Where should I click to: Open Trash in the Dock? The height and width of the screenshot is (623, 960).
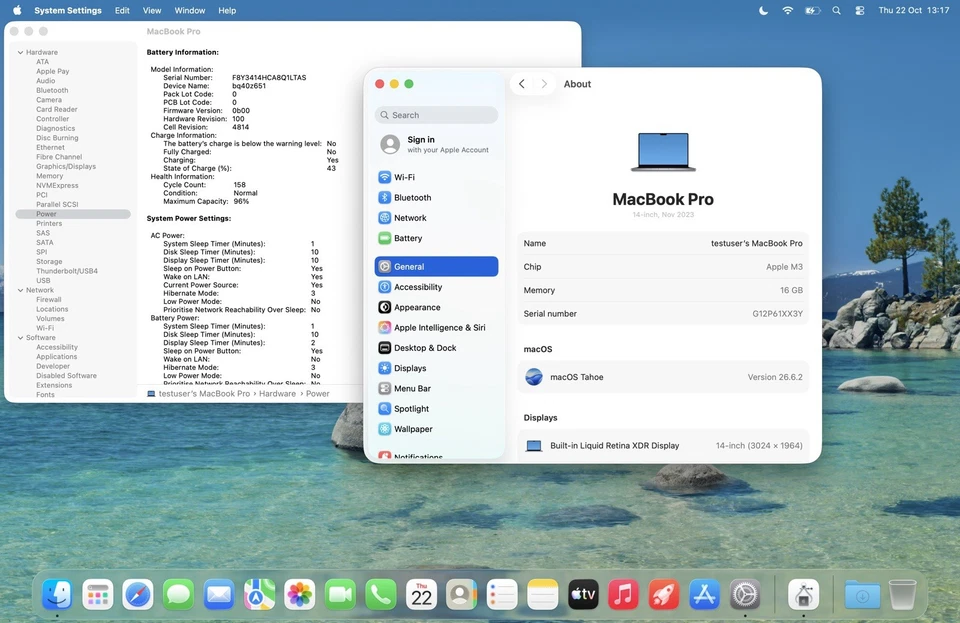pos(902,594)
